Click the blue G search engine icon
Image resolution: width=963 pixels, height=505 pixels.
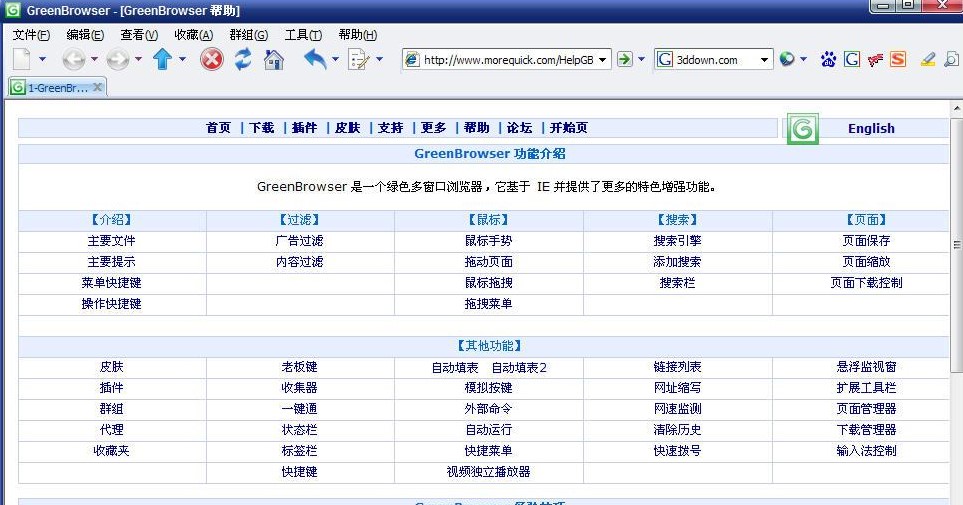pyautogui.click(x=852, y=59)
